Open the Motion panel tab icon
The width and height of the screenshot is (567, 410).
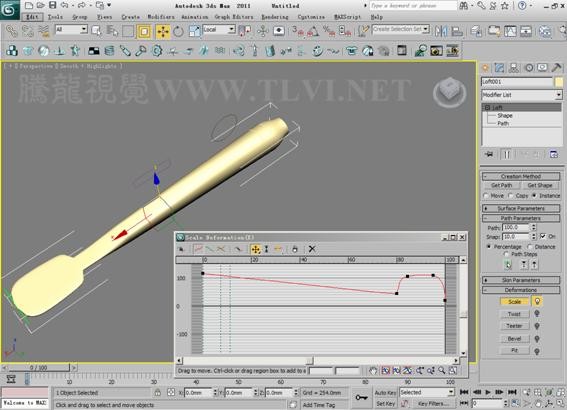click(x=529, y=68)
